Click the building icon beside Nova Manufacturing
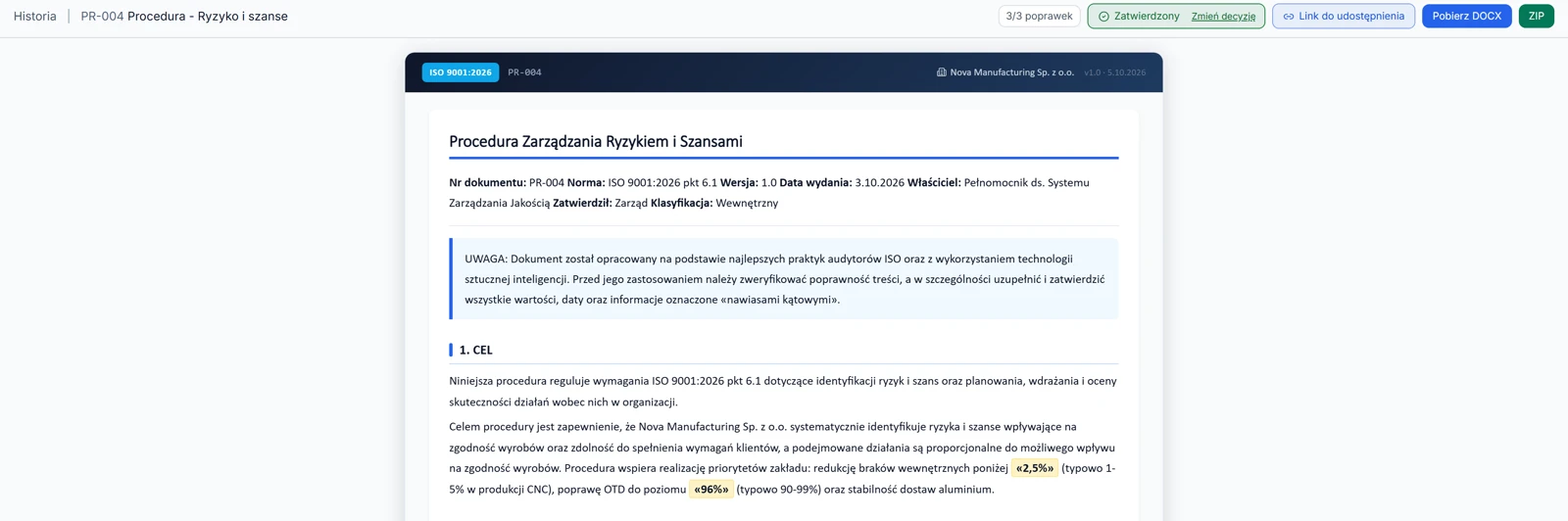 click(x=942, y=72)
